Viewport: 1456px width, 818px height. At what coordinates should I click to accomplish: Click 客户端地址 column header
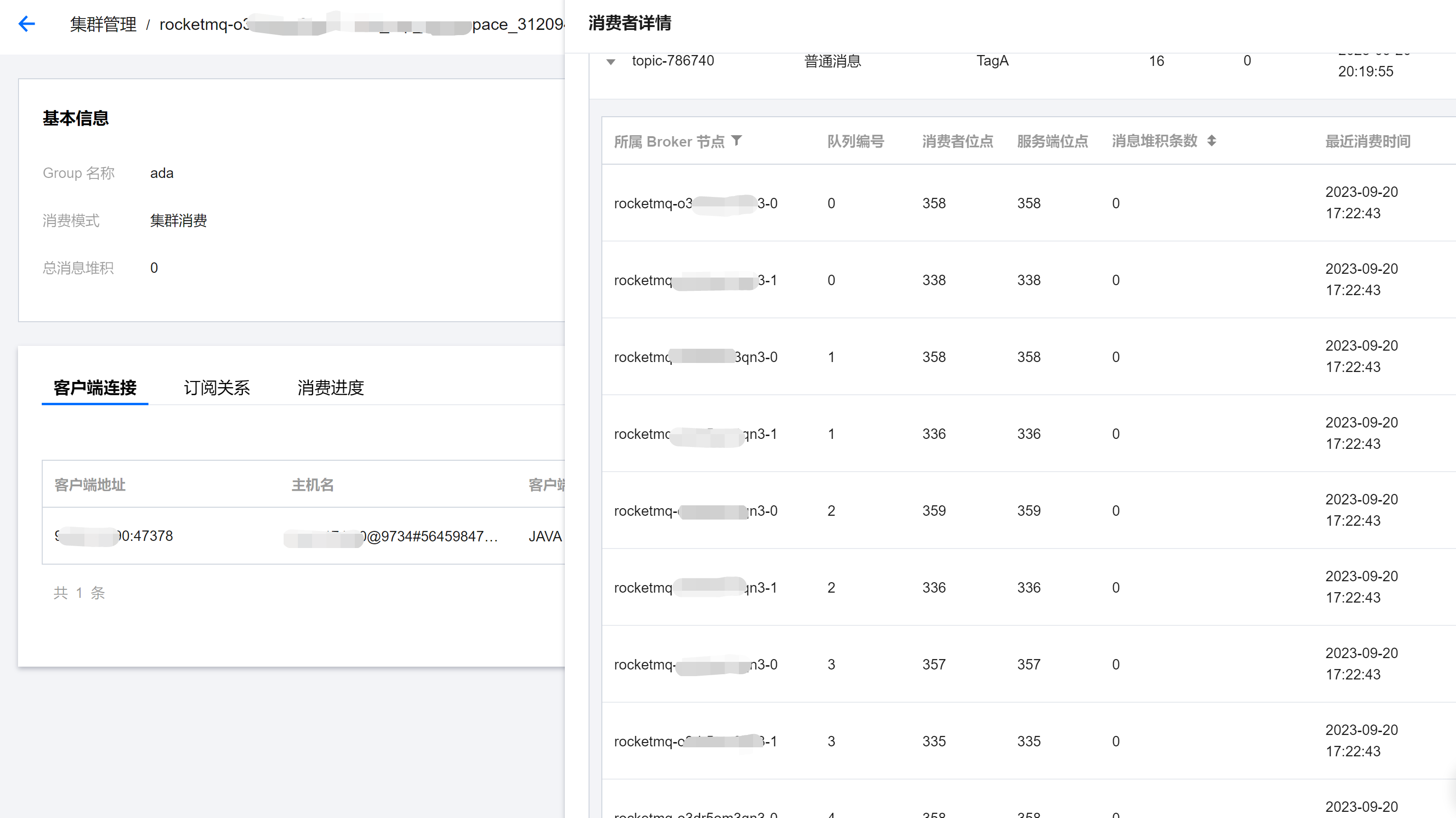click(90, 484)
